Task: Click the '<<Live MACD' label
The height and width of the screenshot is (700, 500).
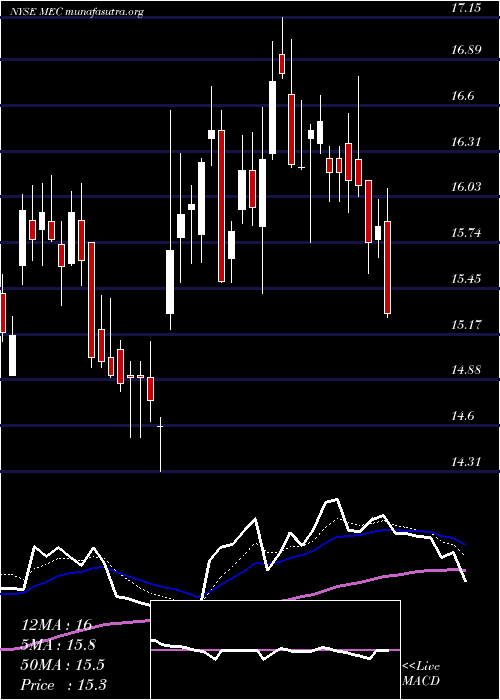Action: click(421, 674)
